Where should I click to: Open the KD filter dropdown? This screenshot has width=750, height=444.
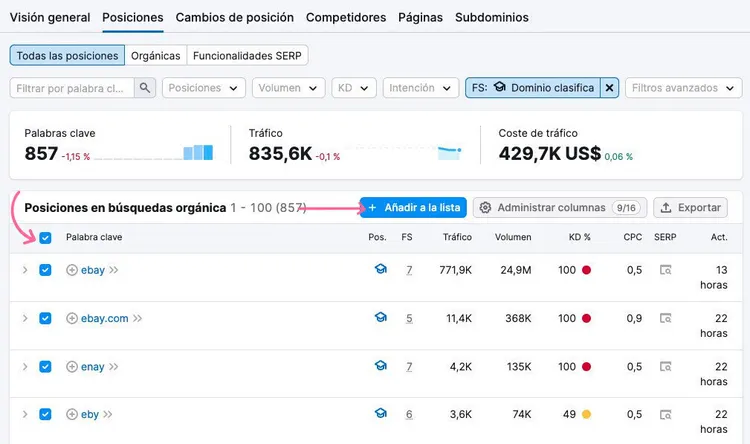point(354,88)
